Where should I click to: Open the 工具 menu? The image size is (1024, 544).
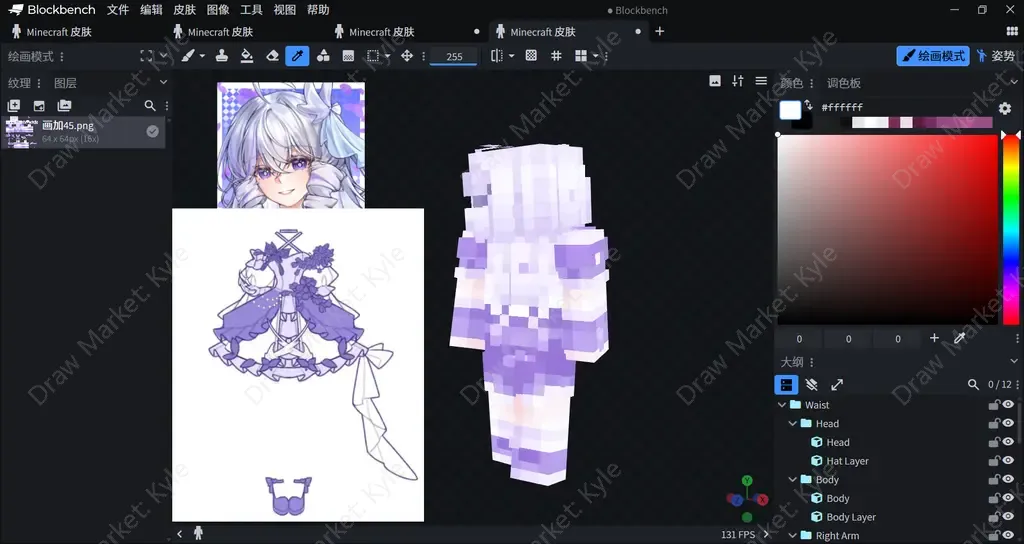251,10
